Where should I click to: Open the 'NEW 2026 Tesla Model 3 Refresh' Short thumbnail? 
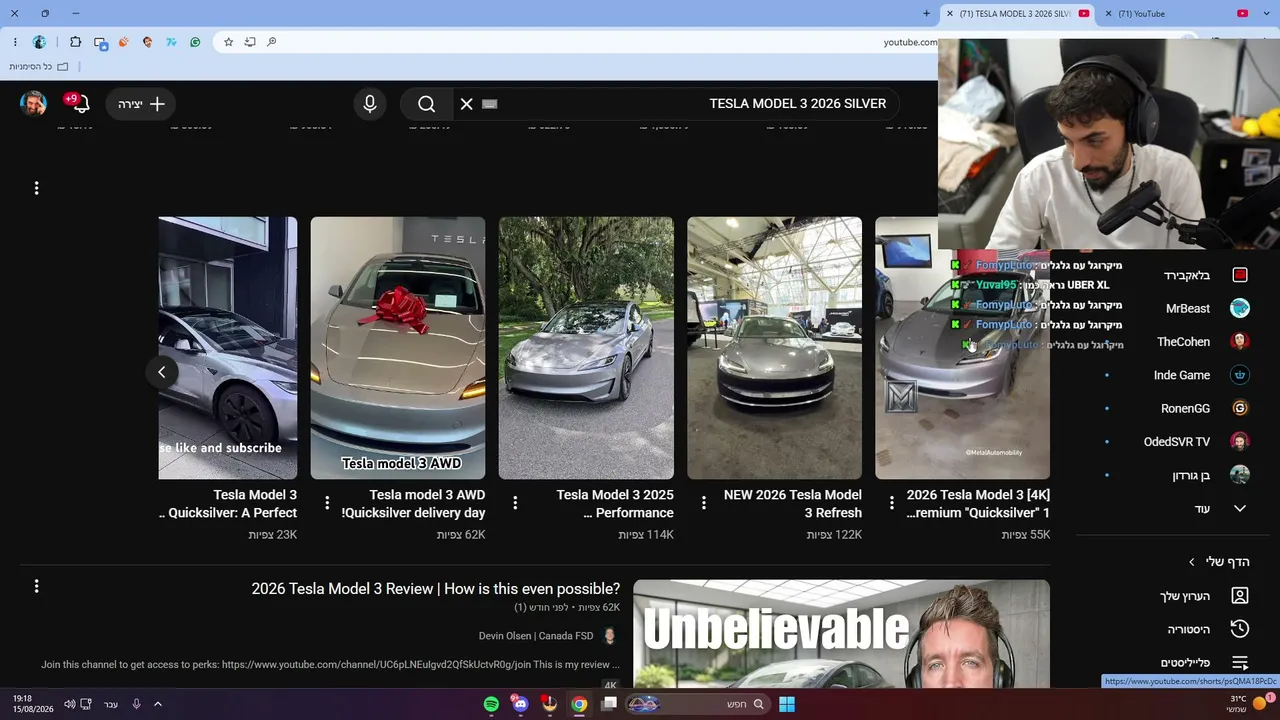[774, 348]
